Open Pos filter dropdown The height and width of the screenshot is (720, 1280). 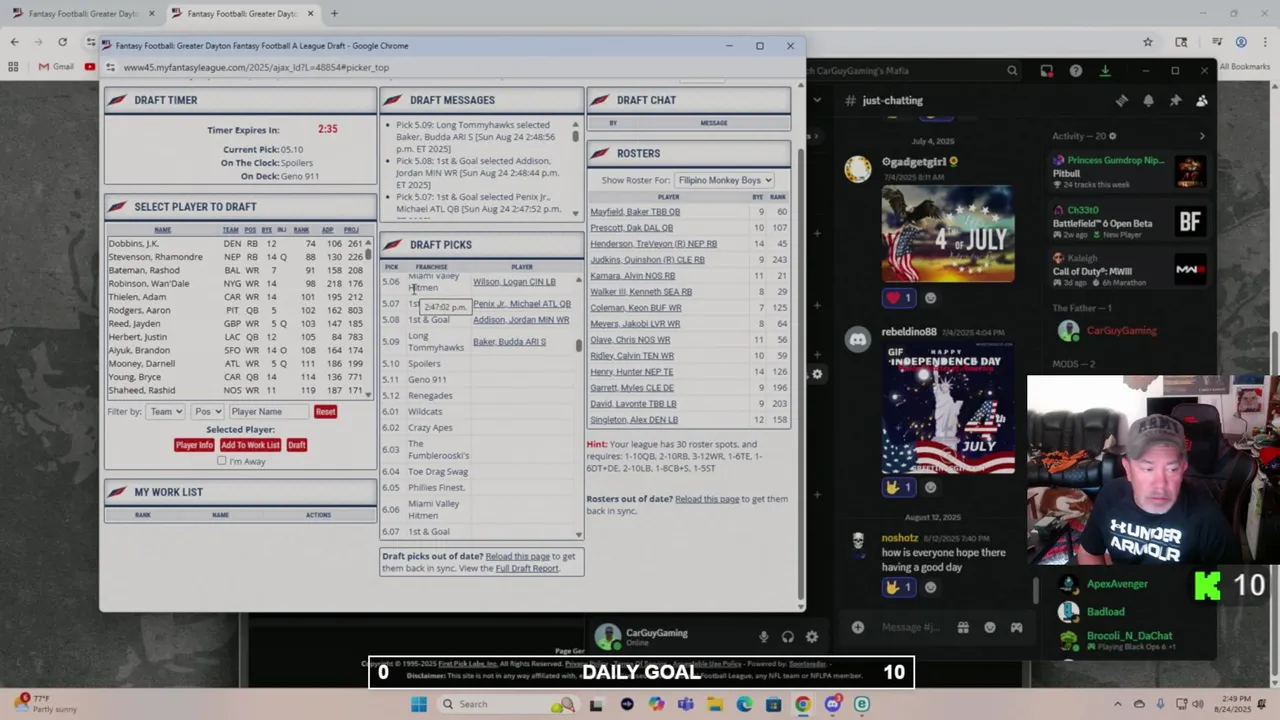tap(207, 411)
